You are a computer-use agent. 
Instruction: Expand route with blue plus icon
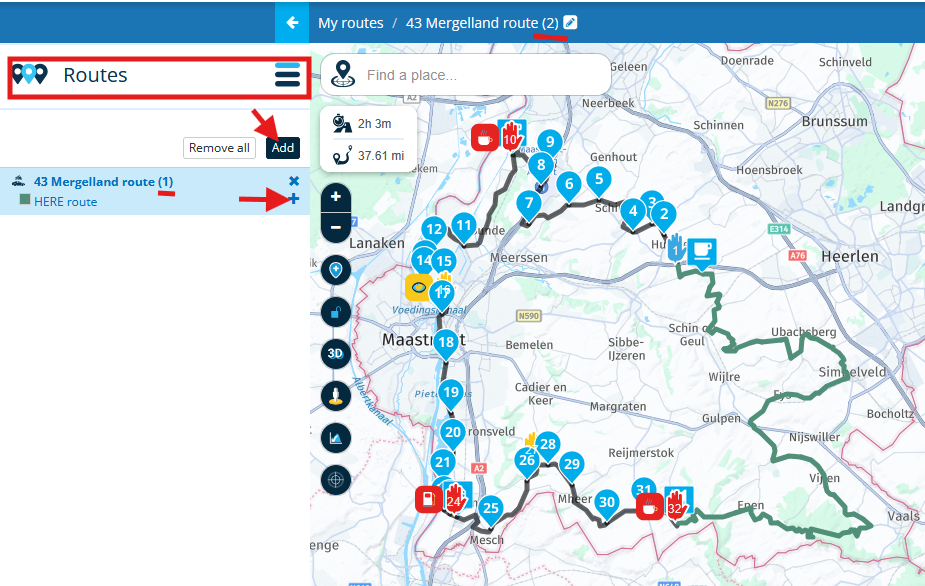pos(294,200)
